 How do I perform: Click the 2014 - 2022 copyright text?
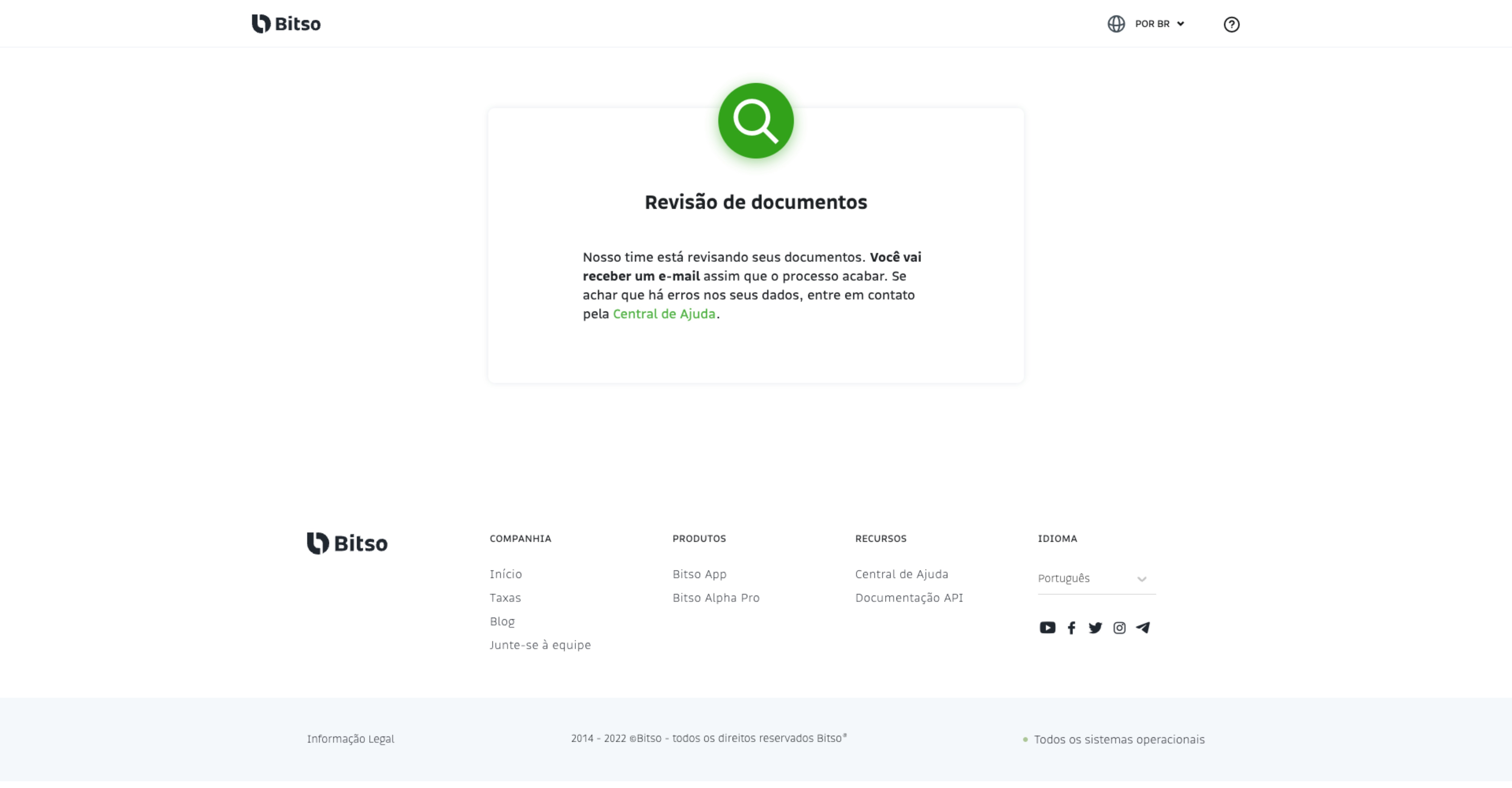pyautogui.click(x=709, y=738)
